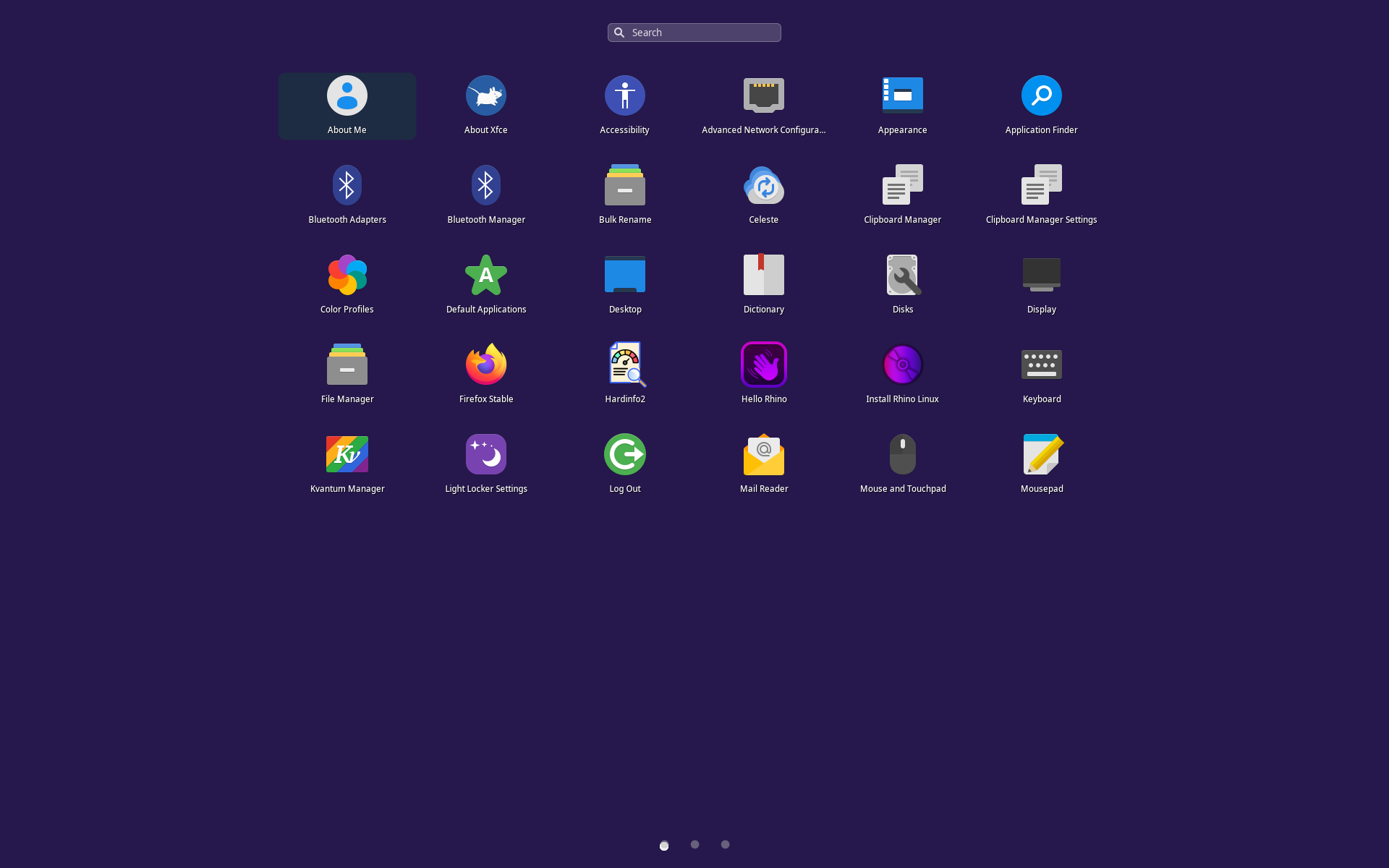Launch Bulk Rename tool
Screen dimensions: 1389x868
[625, 185]
